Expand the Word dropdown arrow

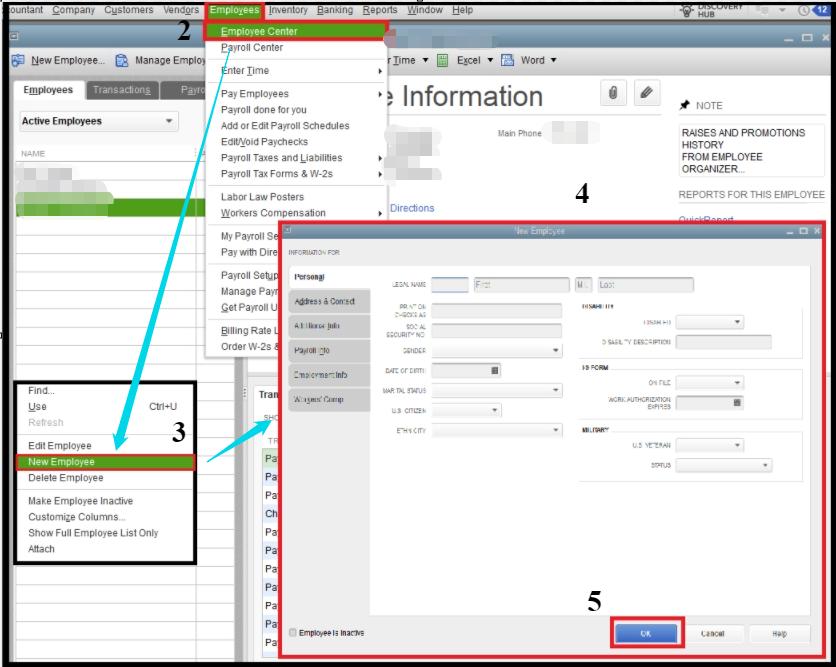(x=553, y=60)
